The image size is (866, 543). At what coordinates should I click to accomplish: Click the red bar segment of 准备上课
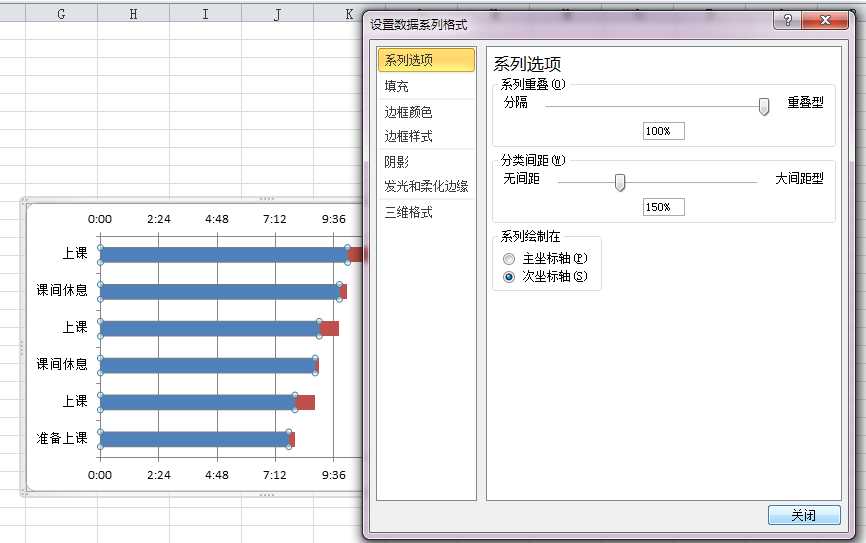click(x=292, y=440)
